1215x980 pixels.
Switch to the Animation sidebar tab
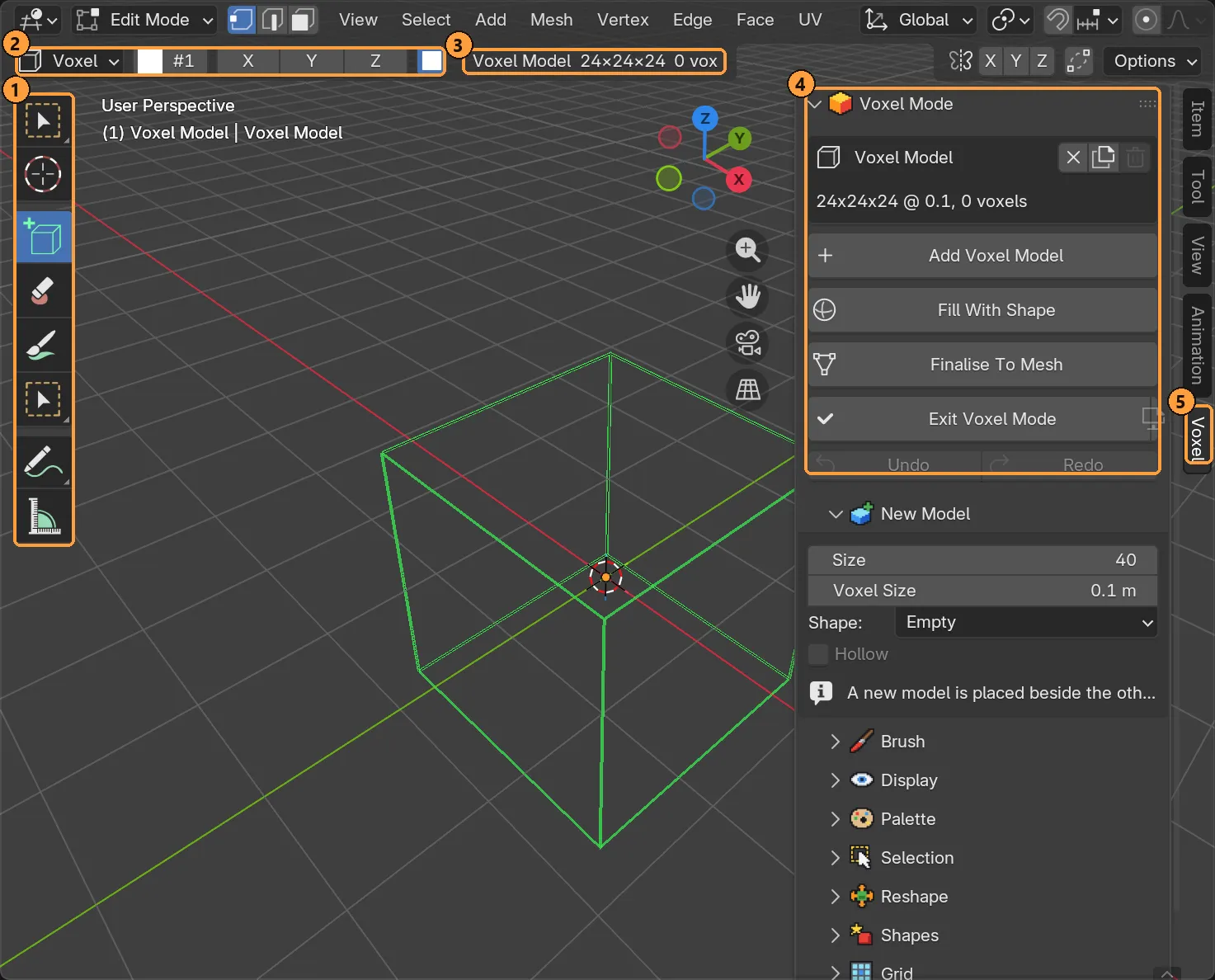pos(1197,345)
